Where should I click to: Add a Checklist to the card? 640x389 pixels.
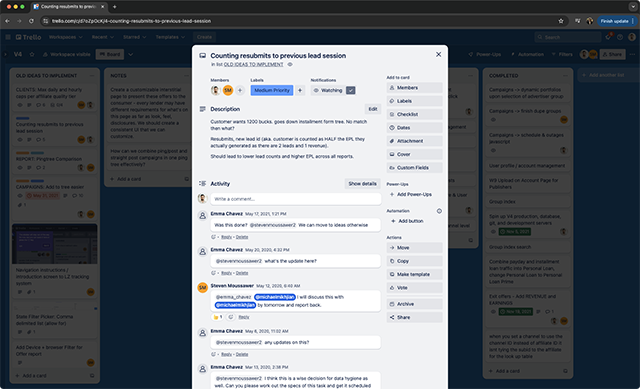point(414,114)
